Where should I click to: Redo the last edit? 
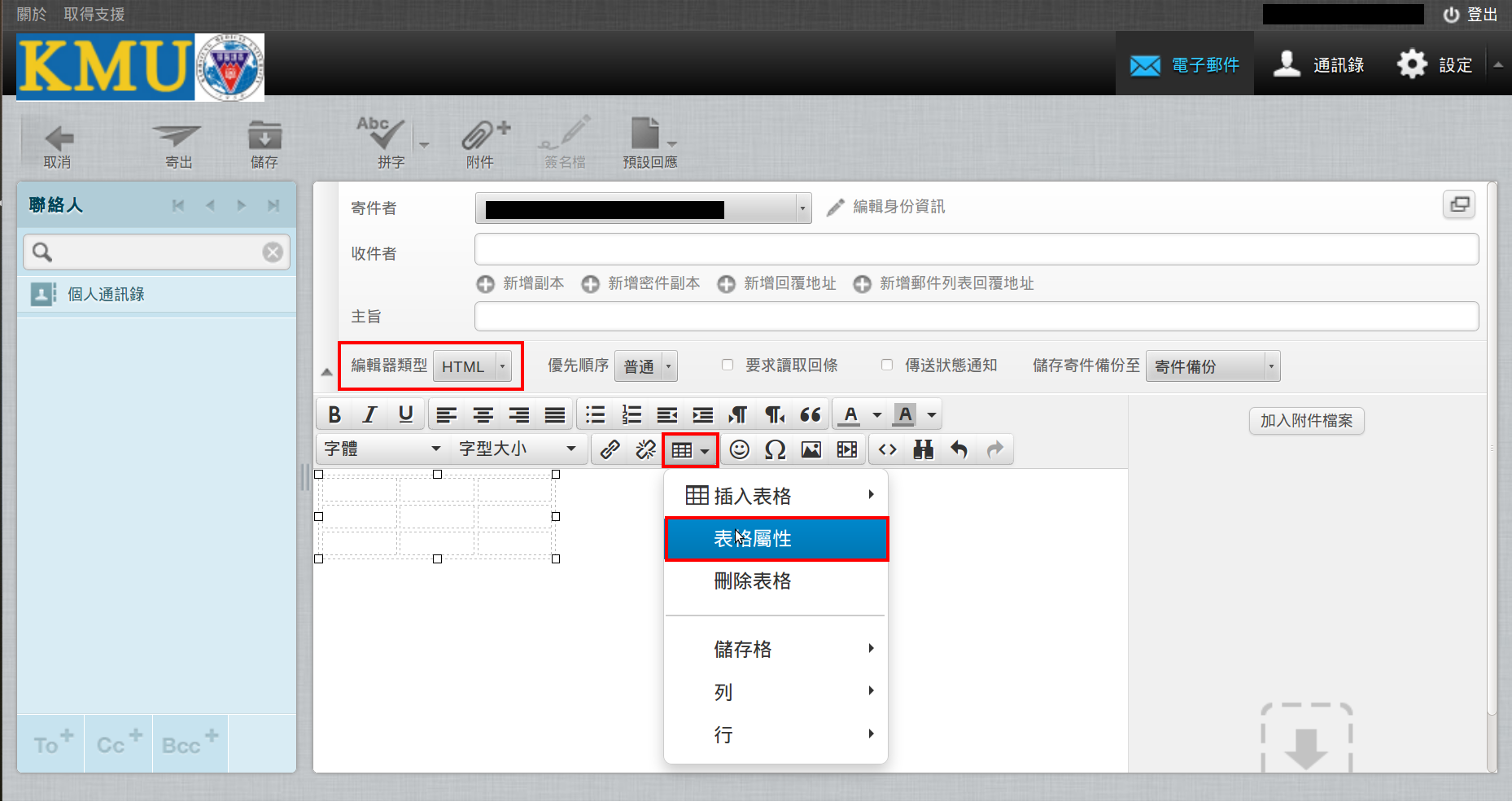tap(995, 449)
